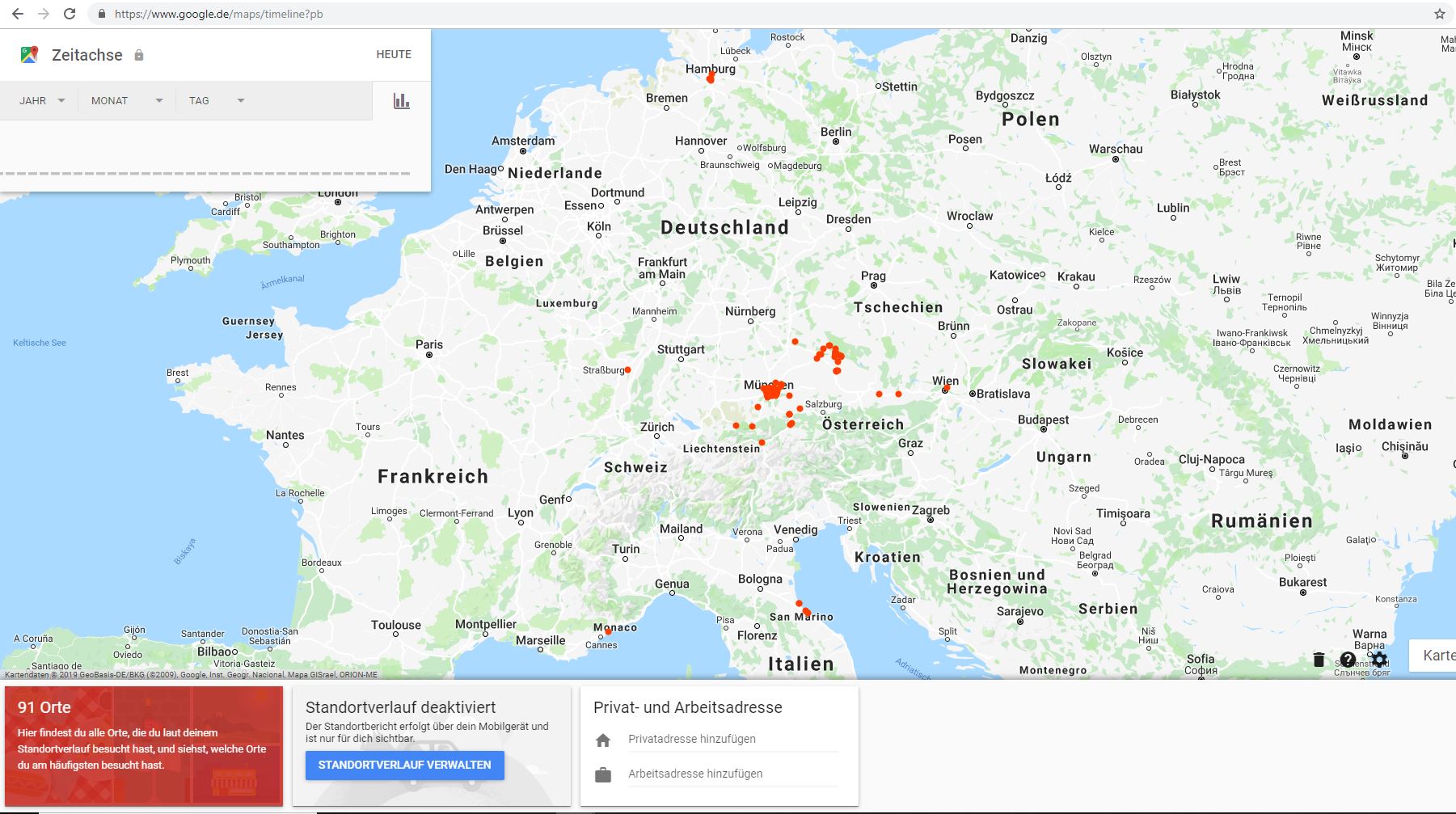Screen dimensions: 1456x814
Task: Click the lock icon beside Zeitachse
Action: (x=139, y=55)
